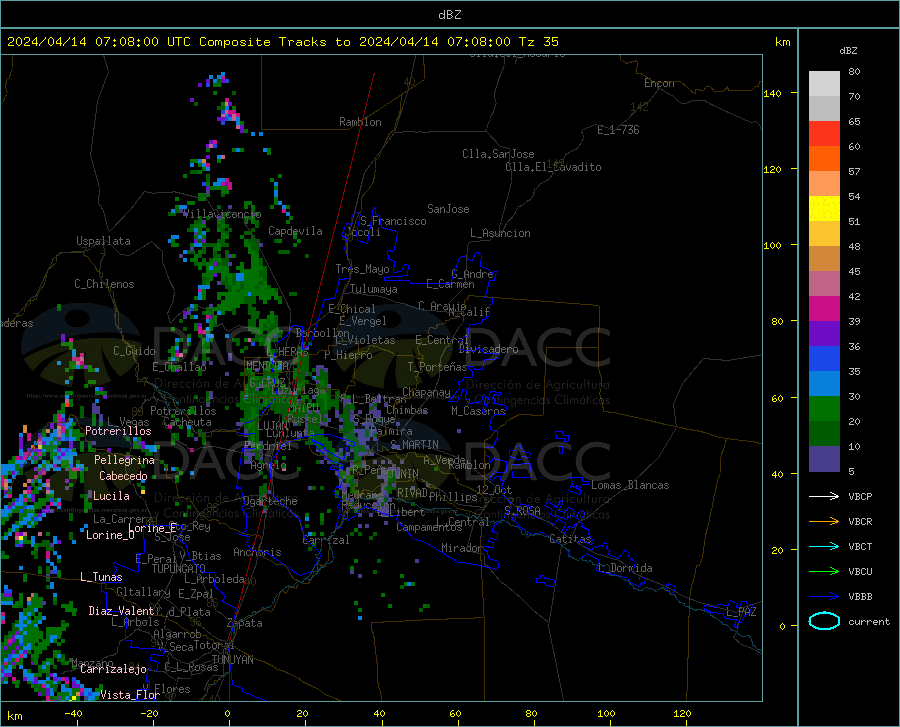The image size is (900, 727).
Task: Pick the bright orange 57–60 dBZ swatch
Action: tap(824, 159)
